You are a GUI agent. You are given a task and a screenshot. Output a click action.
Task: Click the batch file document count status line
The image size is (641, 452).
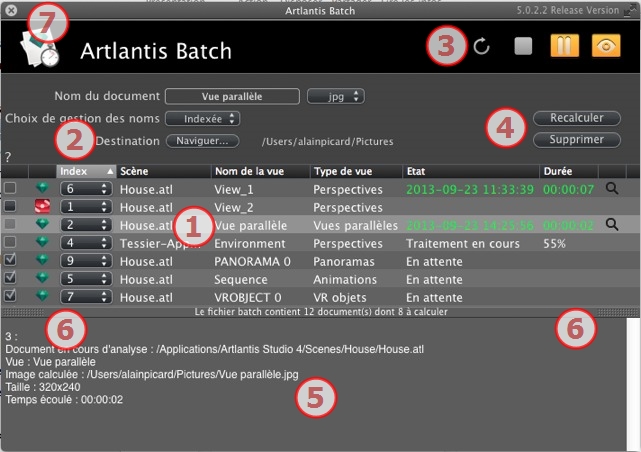pyautogui.click(x=321, y=312)
